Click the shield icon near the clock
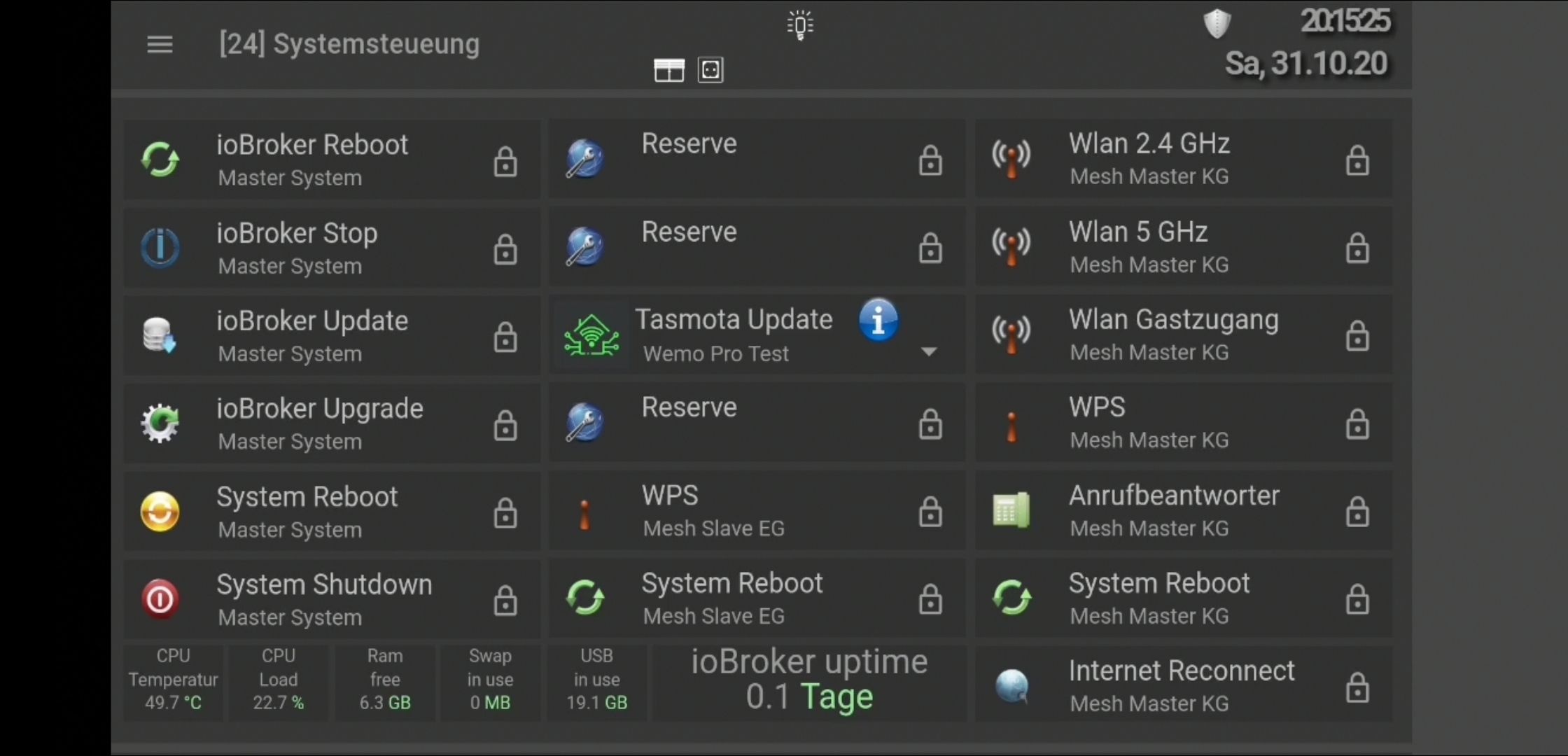This screenshot has height=756, width=1568. 1217,24
